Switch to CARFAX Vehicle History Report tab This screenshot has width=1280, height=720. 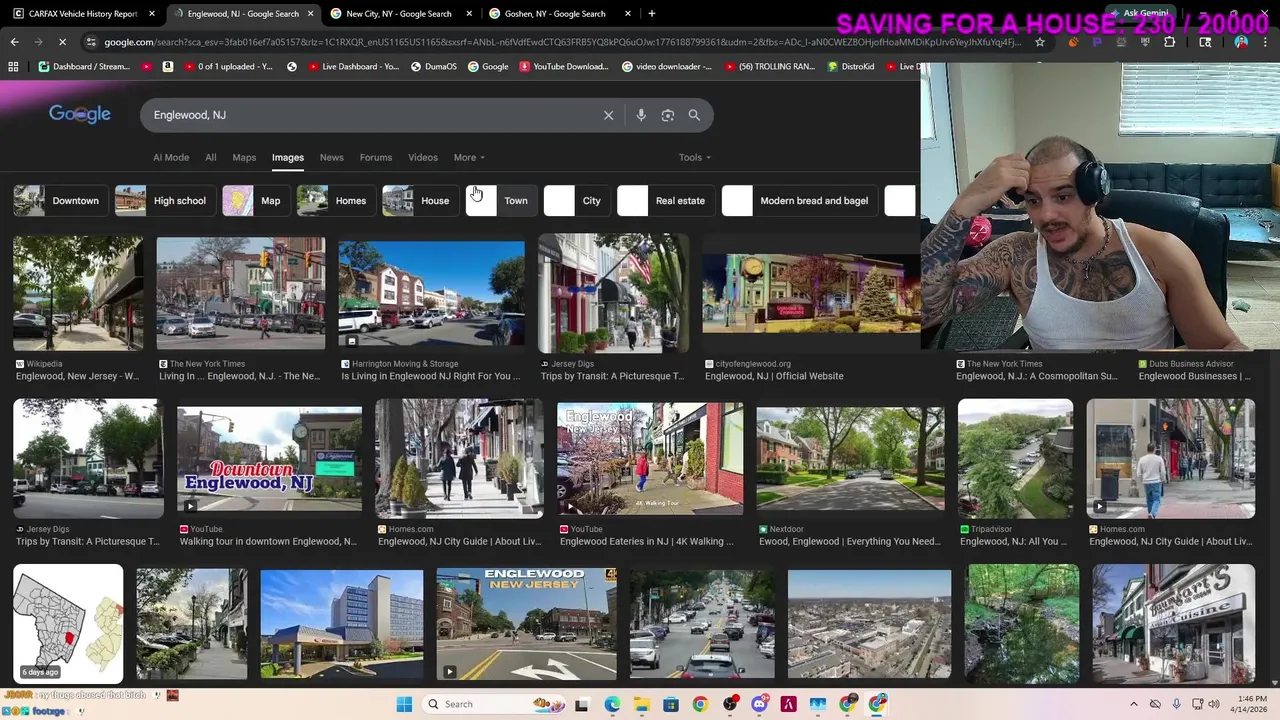tap(82, 13)
